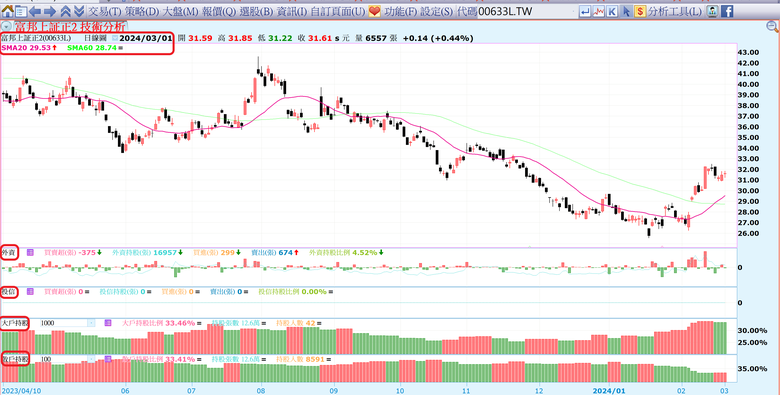780x395 pixels.
Task: Open purple settings icon for 外資 indicator
Action: coord(30,253)
